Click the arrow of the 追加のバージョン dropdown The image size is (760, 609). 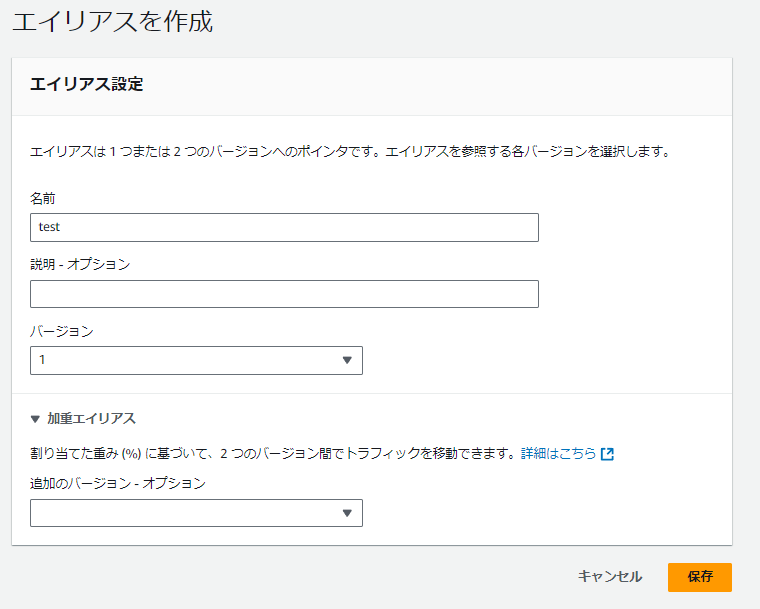point(347,513)
